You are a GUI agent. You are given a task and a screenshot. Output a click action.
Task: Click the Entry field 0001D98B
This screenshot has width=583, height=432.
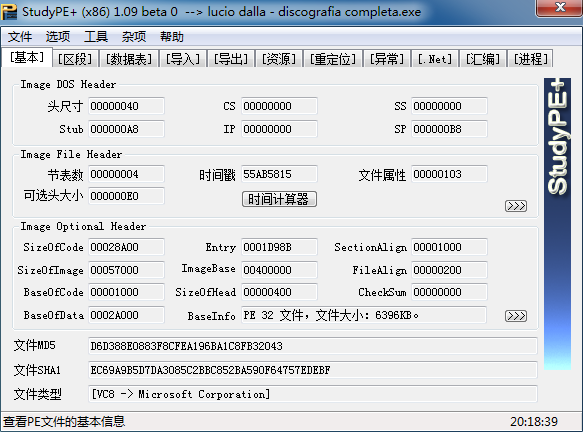coord(279,247)
